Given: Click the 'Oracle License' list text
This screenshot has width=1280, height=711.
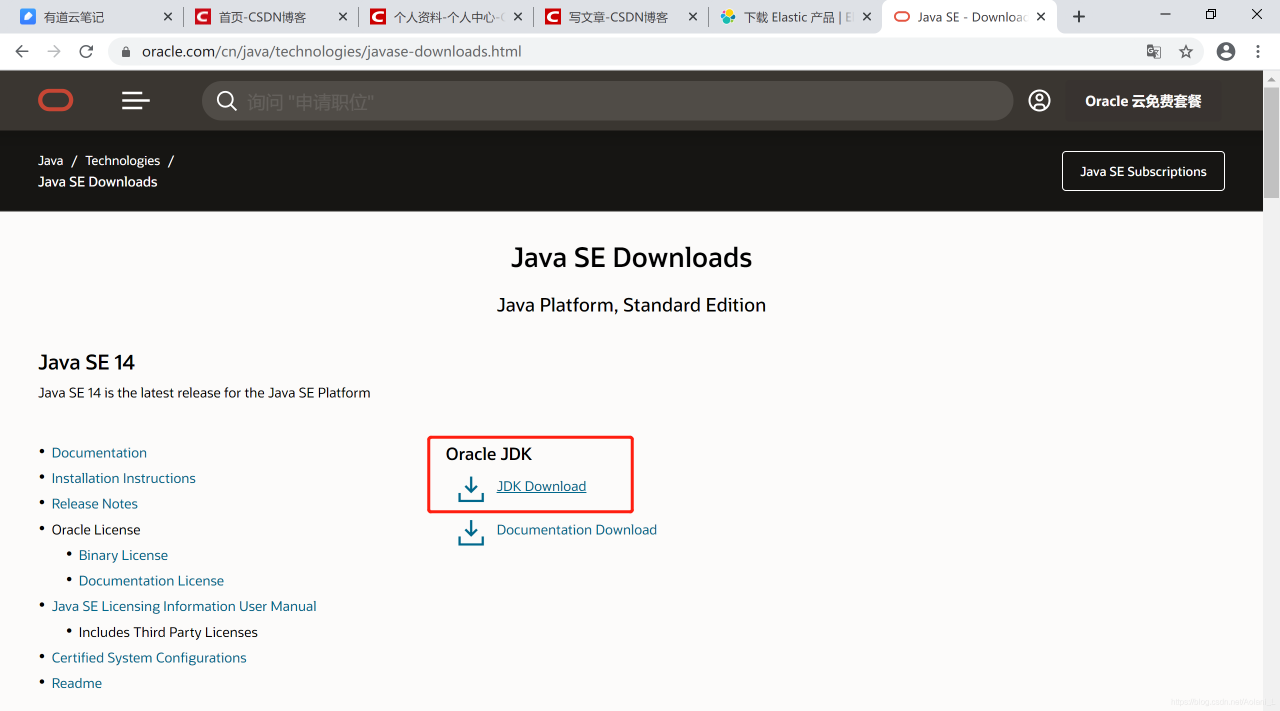Looking at the screenshot, I should 96,530.
